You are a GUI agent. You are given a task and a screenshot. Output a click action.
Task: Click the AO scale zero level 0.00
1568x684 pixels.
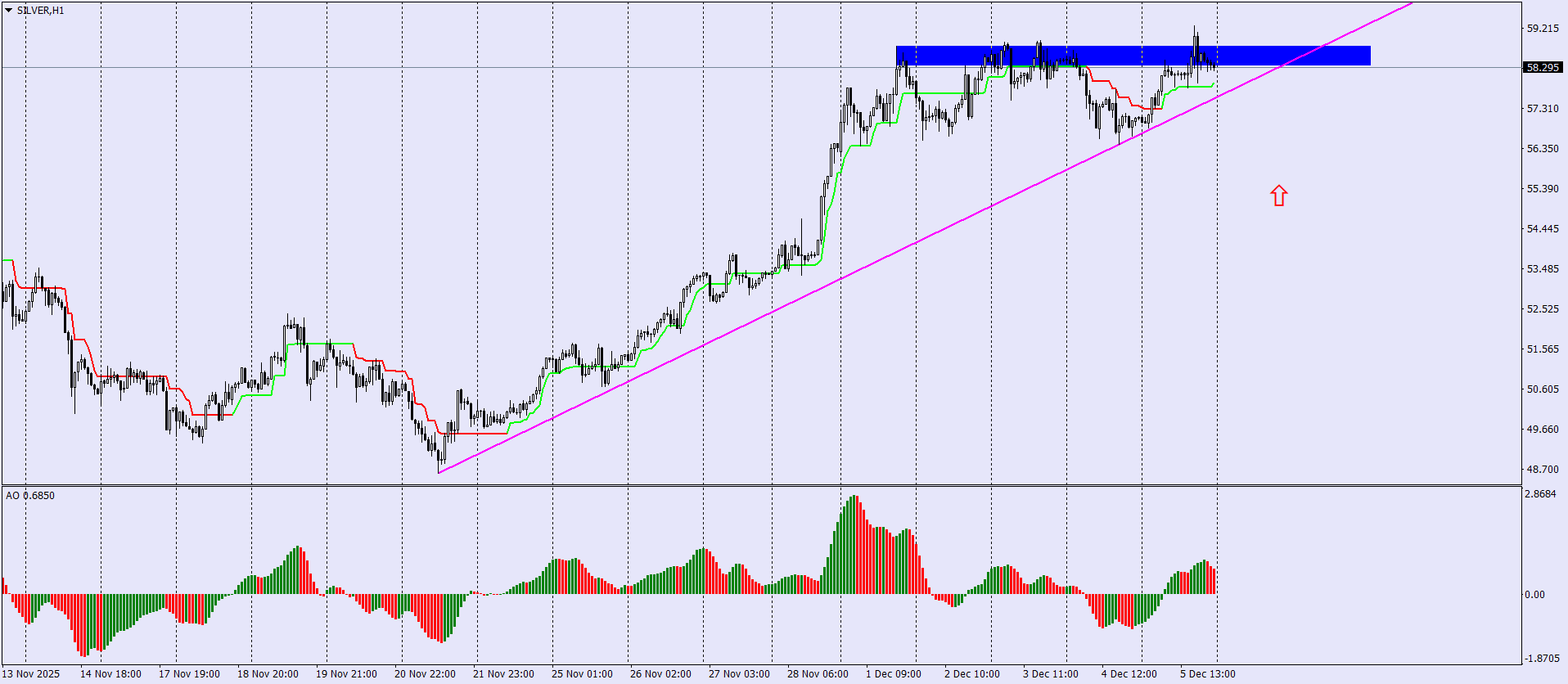click(x=1534, y=595)
